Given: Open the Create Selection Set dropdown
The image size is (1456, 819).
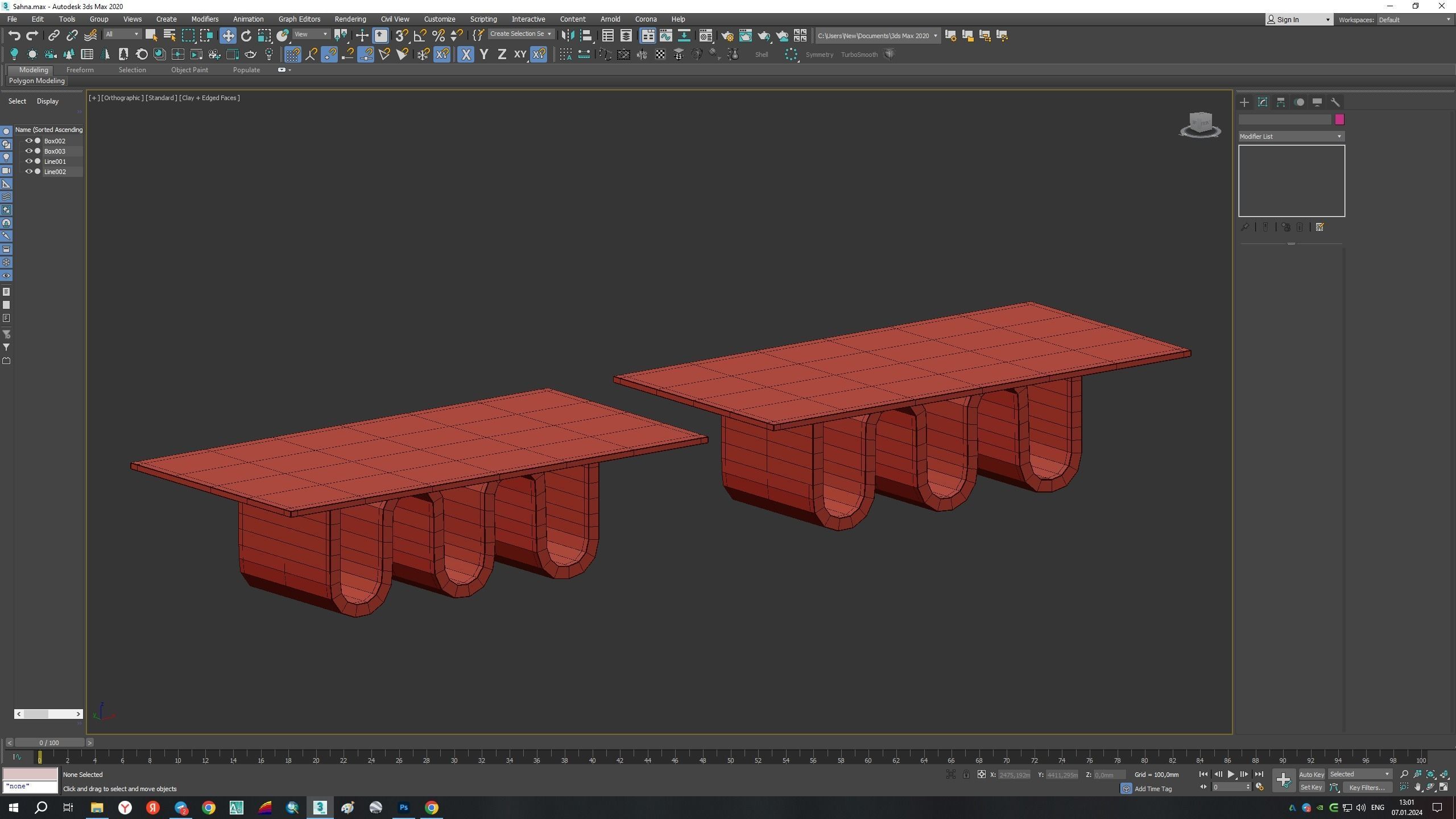Looking at the screenshot, I should (x=520, y=34).
